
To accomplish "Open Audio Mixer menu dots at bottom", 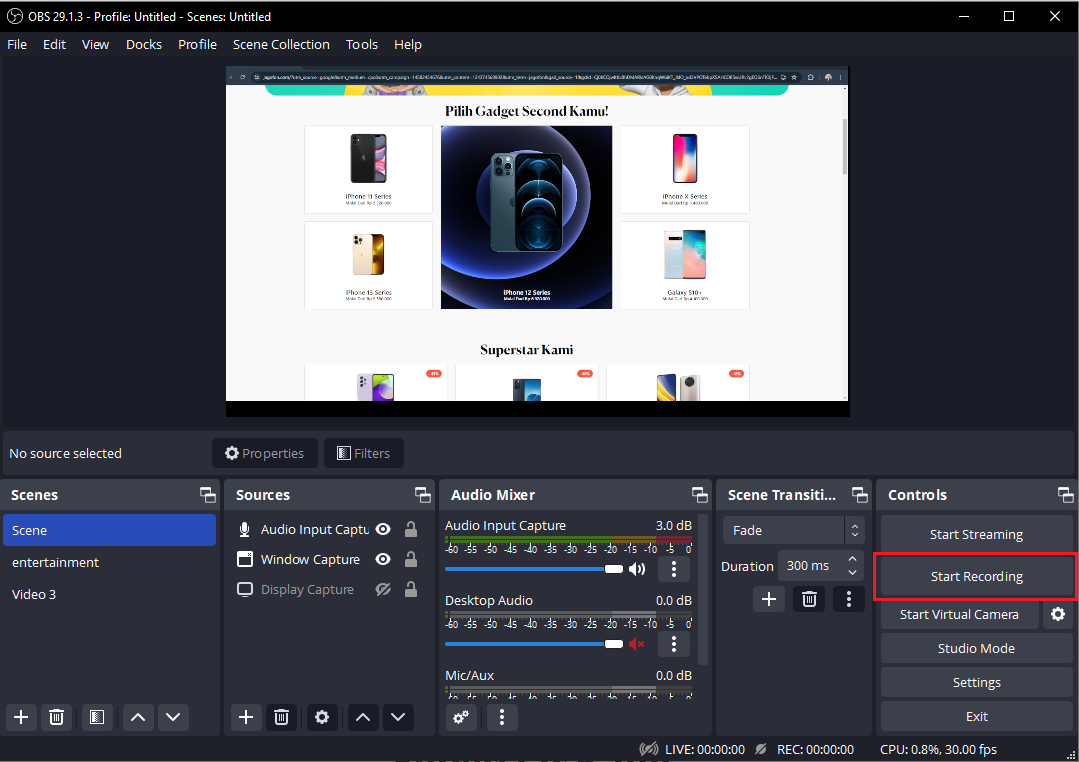I will [x=502, y=717].
